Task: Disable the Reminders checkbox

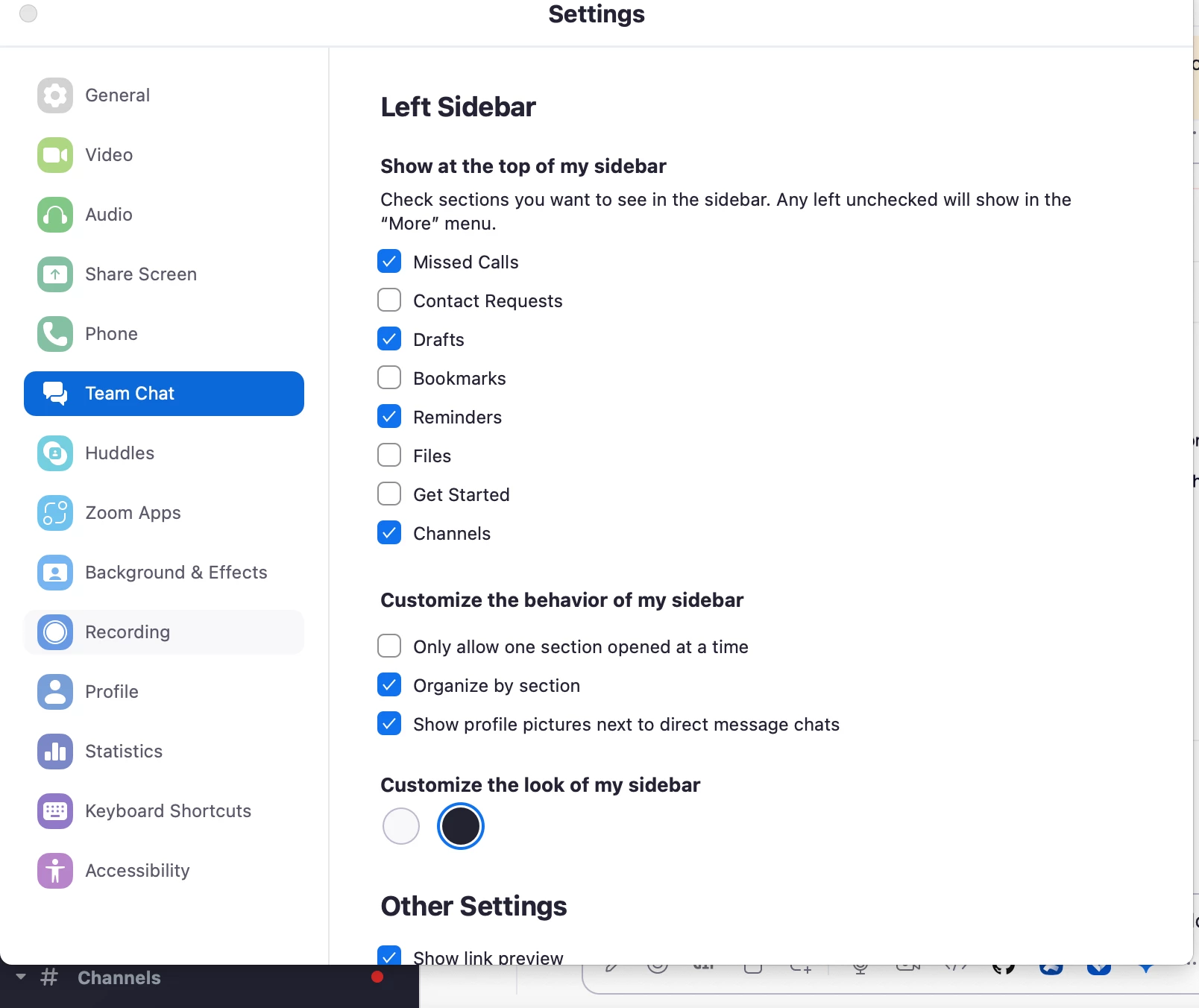Action: (389, 416)
